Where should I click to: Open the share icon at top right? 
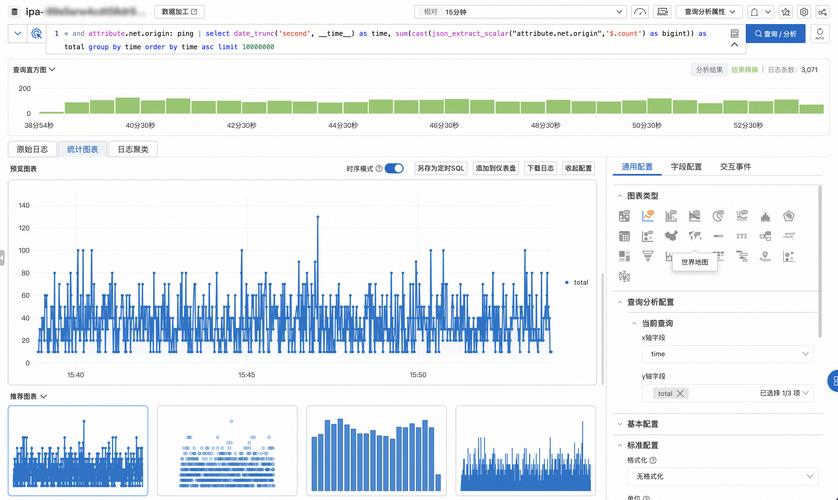[x=821, y=12]
